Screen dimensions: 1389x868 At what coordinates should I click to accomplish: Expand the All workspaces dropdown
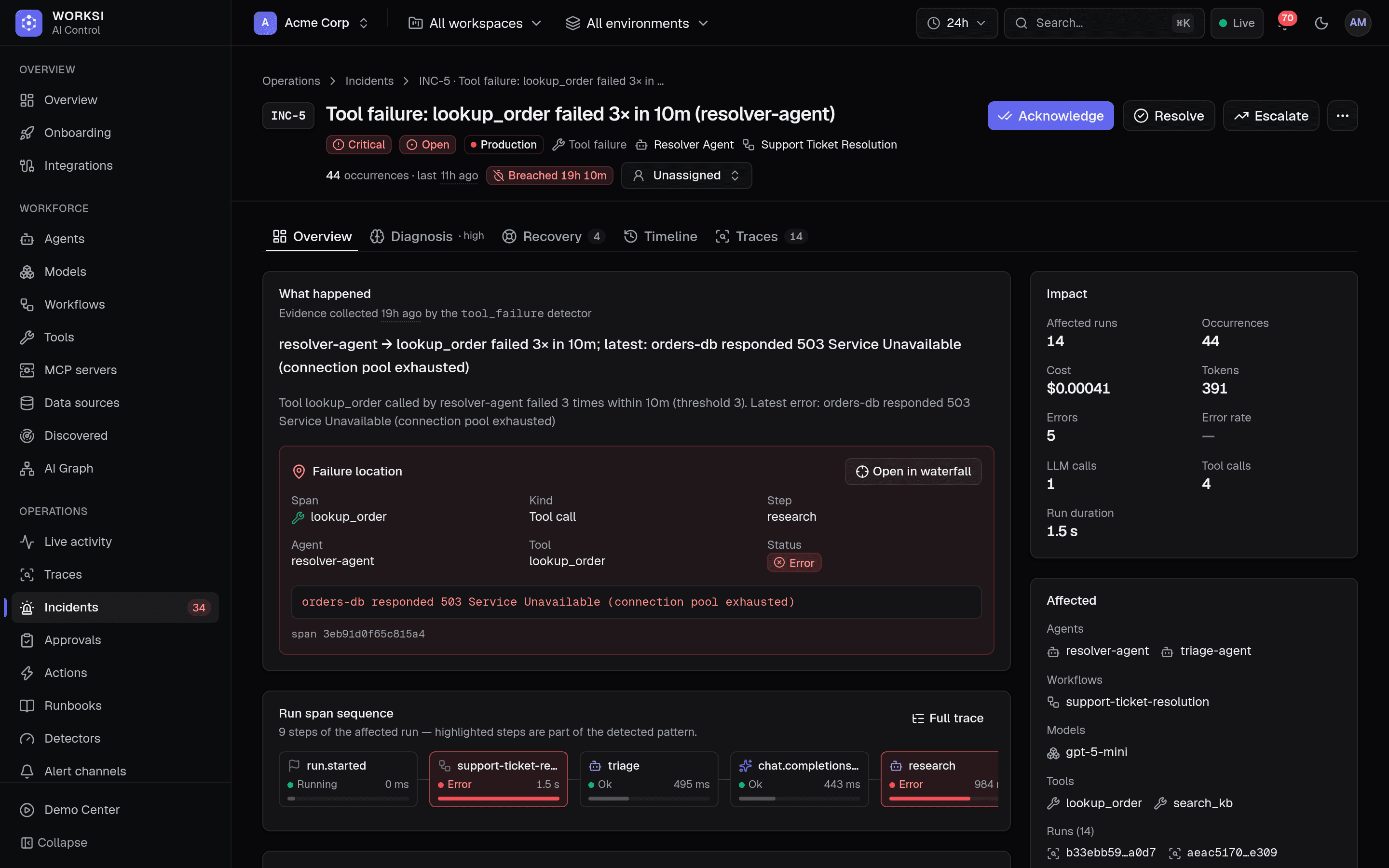coord(475,23)
